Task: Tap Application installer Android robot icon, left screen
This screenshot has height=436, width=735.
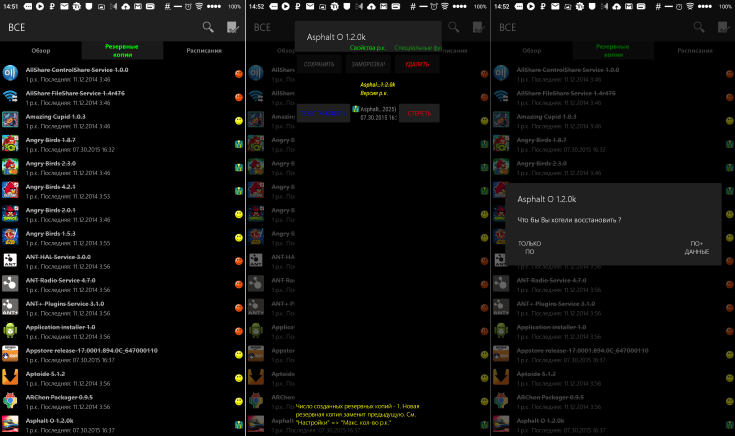Action: (10, 331)
